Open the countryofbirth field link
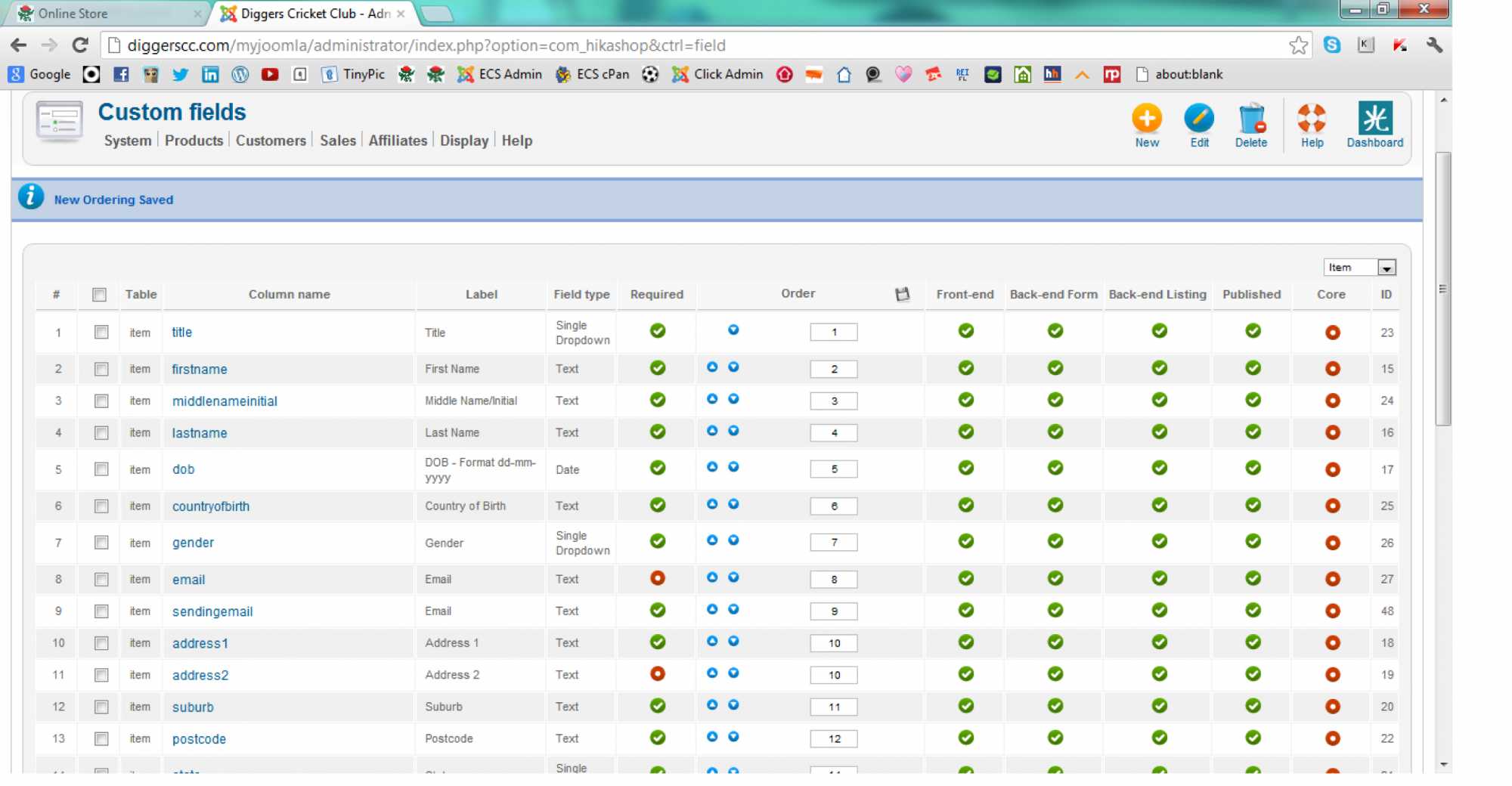The height and width of the screenshot is (786, 1512). click(x=211, y=506)
